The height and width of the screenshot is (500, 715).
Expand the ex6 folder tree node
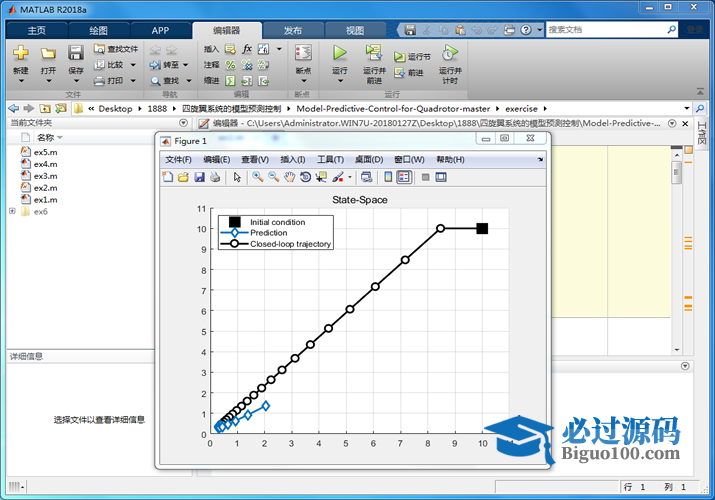click(12, 211)
